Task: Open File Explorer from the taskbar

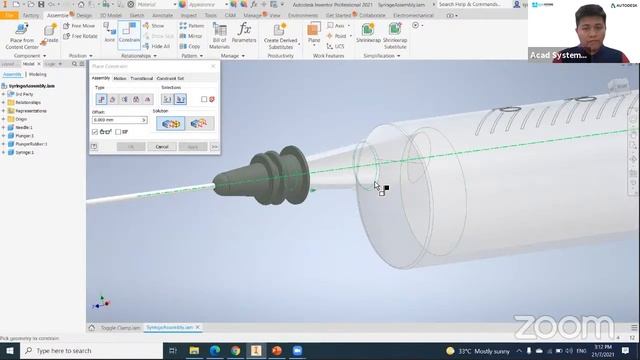Action: [x=194, y=351]
